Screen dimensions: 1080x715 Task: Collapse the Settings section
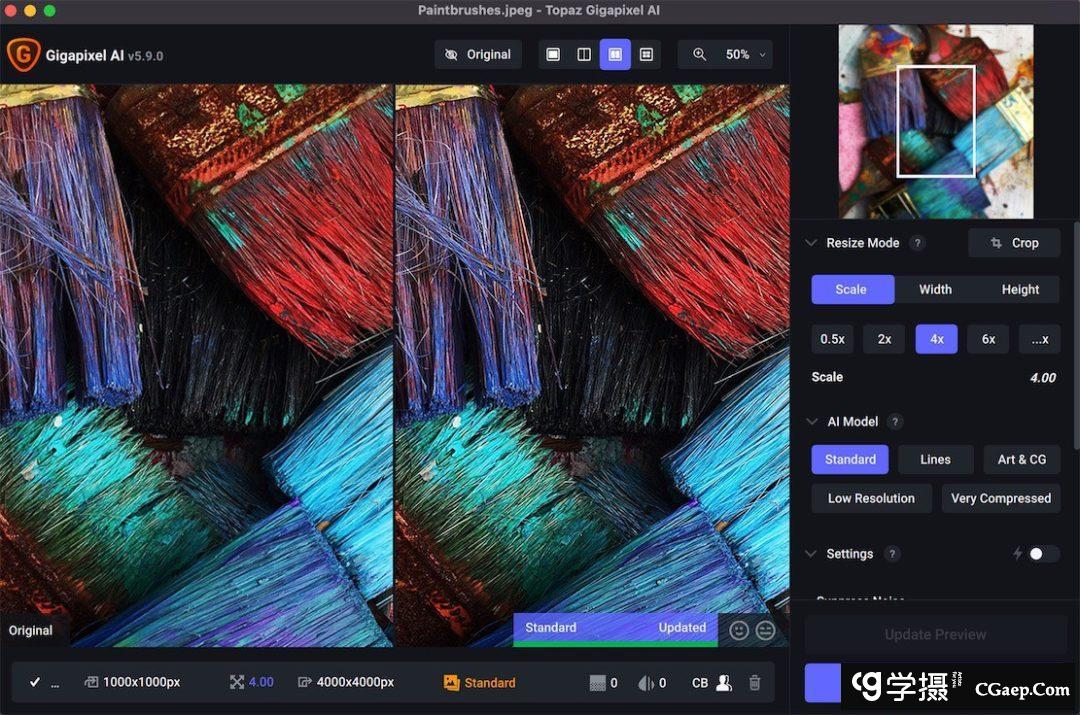(812, 554)
